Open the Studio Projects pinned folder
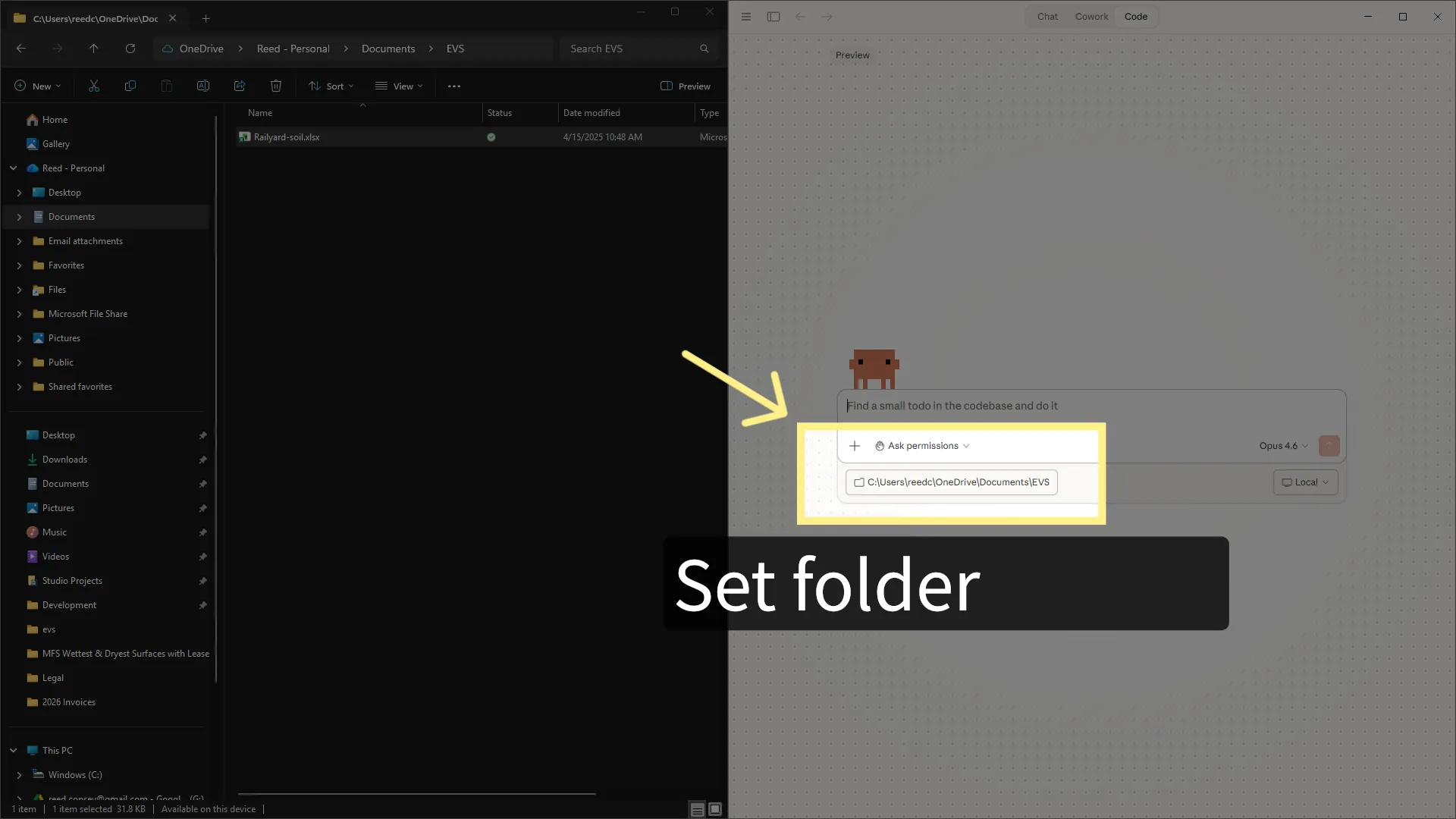The height and width of the screenshot is (819, 1456). (72, 581)
